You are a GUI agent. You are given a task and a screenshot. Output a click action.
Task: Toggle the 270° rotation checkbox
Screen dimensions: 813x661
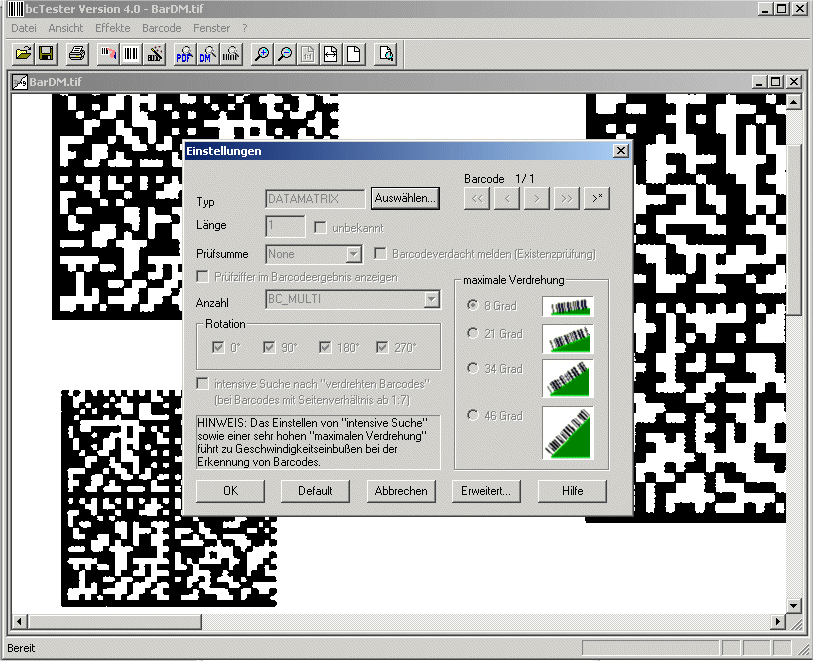coord(382,347)
